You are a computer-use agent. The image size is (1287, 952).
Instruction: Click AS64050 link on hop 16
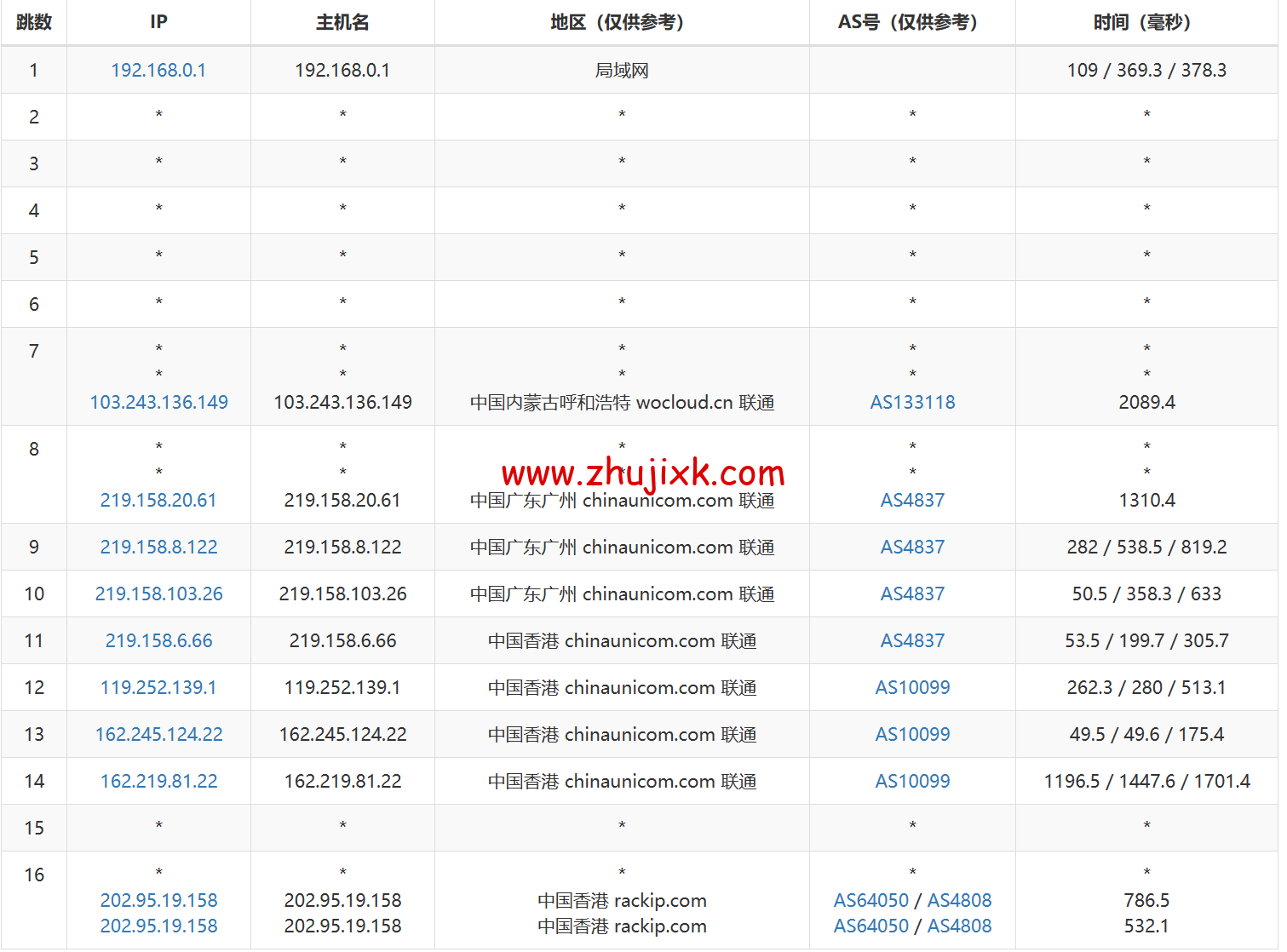[870, 899]
